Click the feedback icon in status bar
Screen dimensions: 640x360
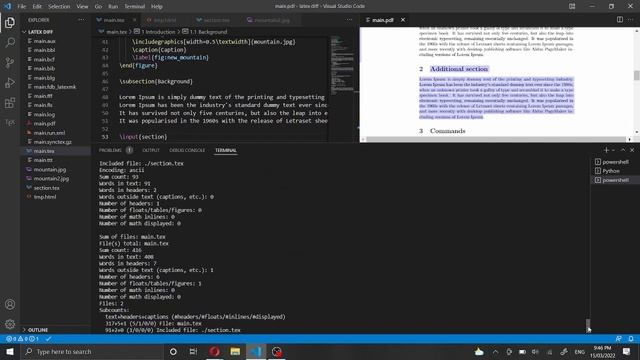click(619, 339)
